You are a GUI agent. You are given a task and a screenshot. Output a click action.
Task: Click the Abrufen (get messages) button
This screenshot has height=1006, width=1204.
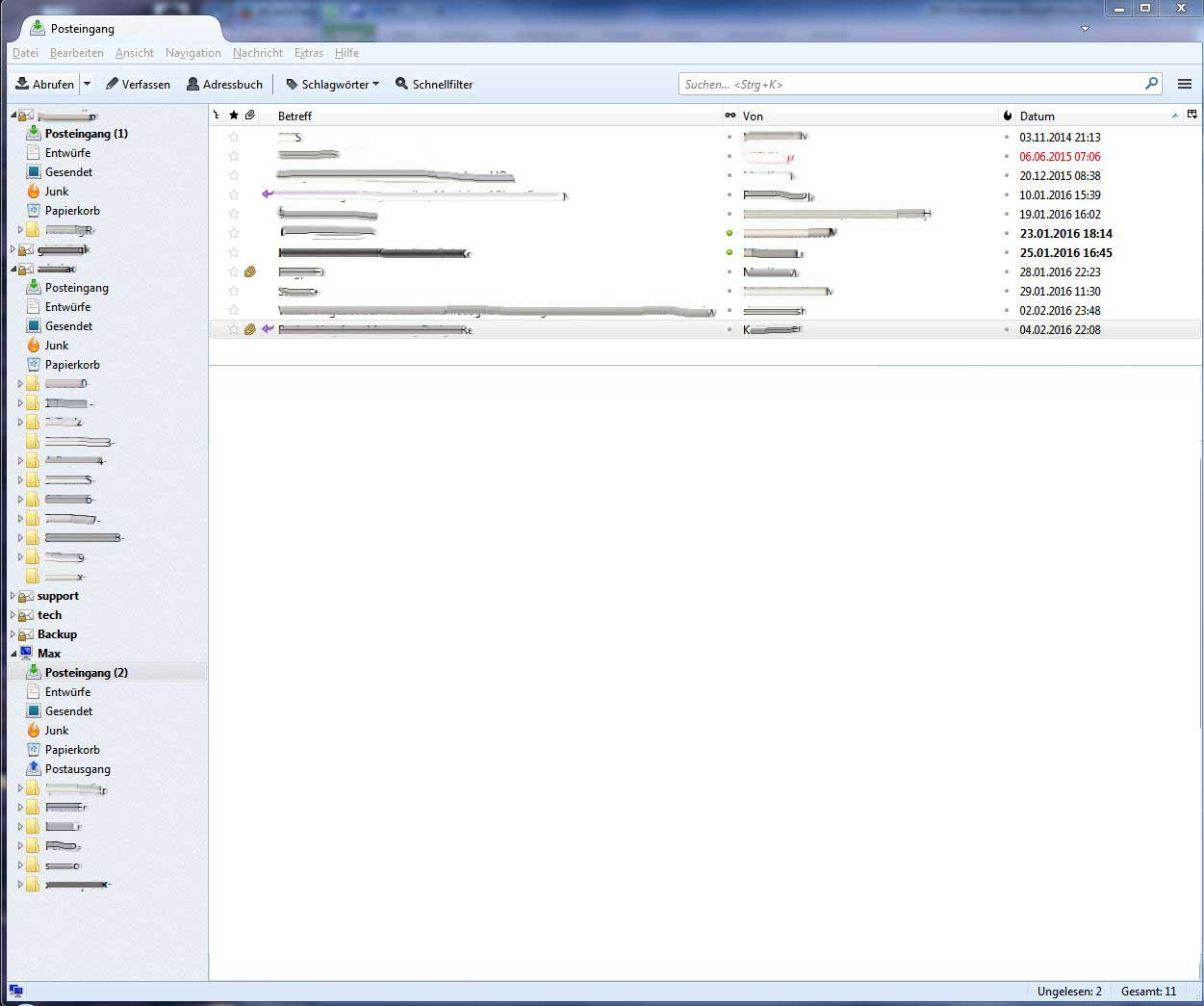[45, 84]
